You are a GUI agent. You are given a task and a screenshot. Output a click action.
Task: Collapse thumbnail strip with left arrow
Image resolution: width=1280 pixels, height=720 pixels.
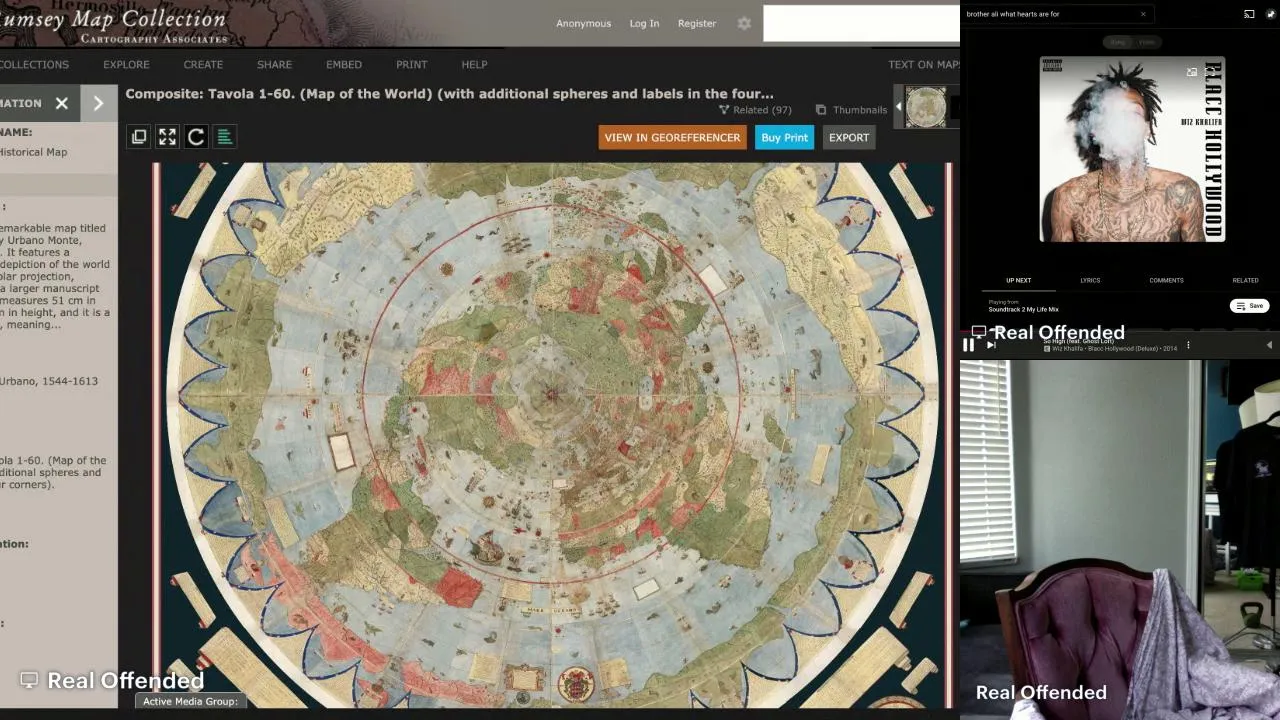pyautogui.click(x=898, y=107)
